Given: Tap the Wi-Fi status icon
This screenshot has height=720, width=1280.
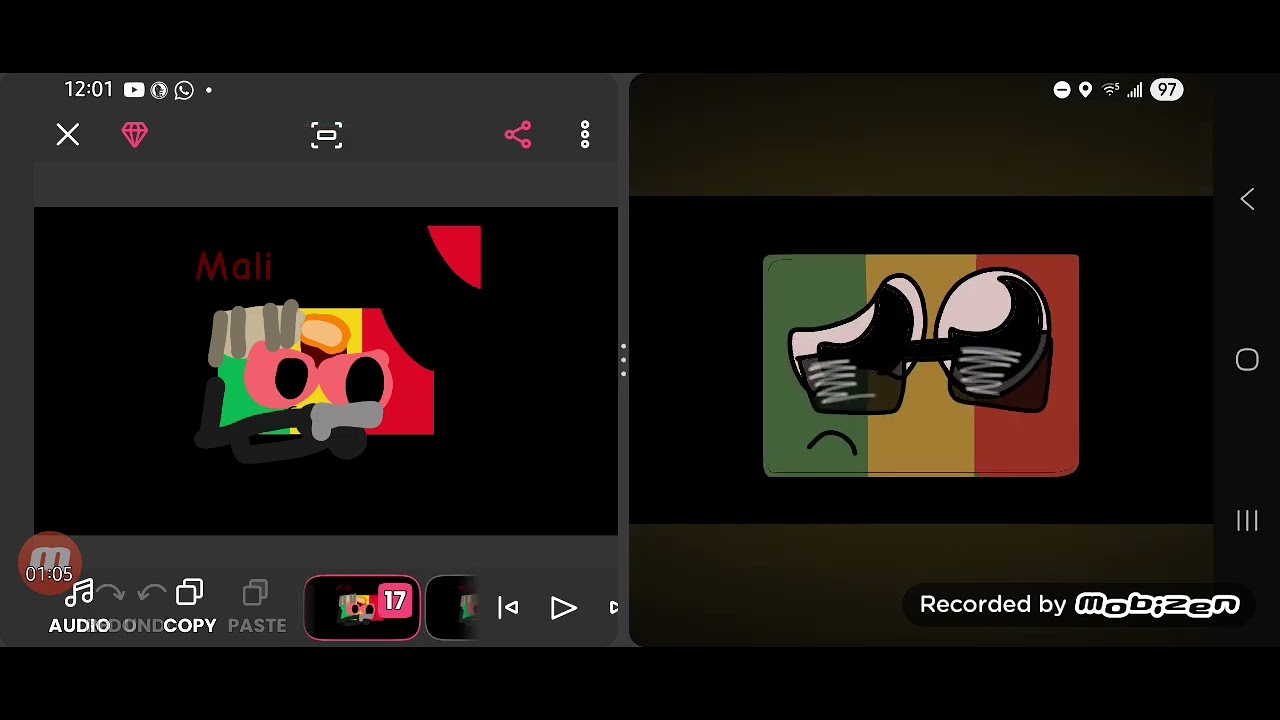Looking at the screenshot, I should [x=1111, y=90].
